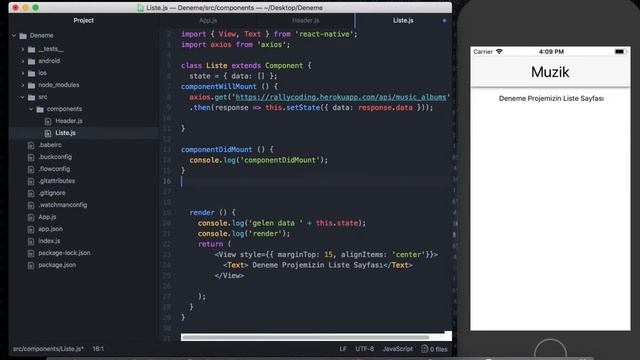The width and height of the screenshot is (640, 360).
Task: Click the src folder icon
Action: [31, 98]
